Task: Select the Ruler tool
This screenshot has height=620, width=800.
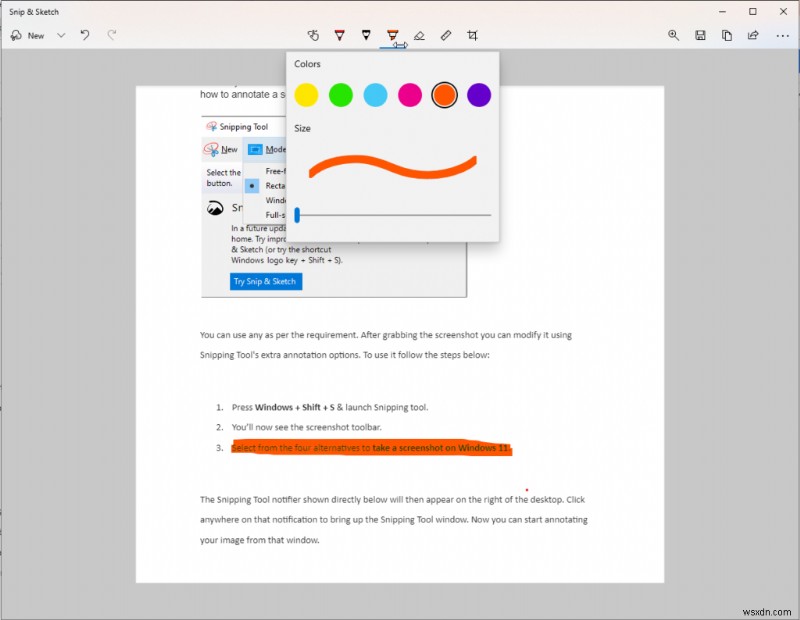Action: [447, 35]
